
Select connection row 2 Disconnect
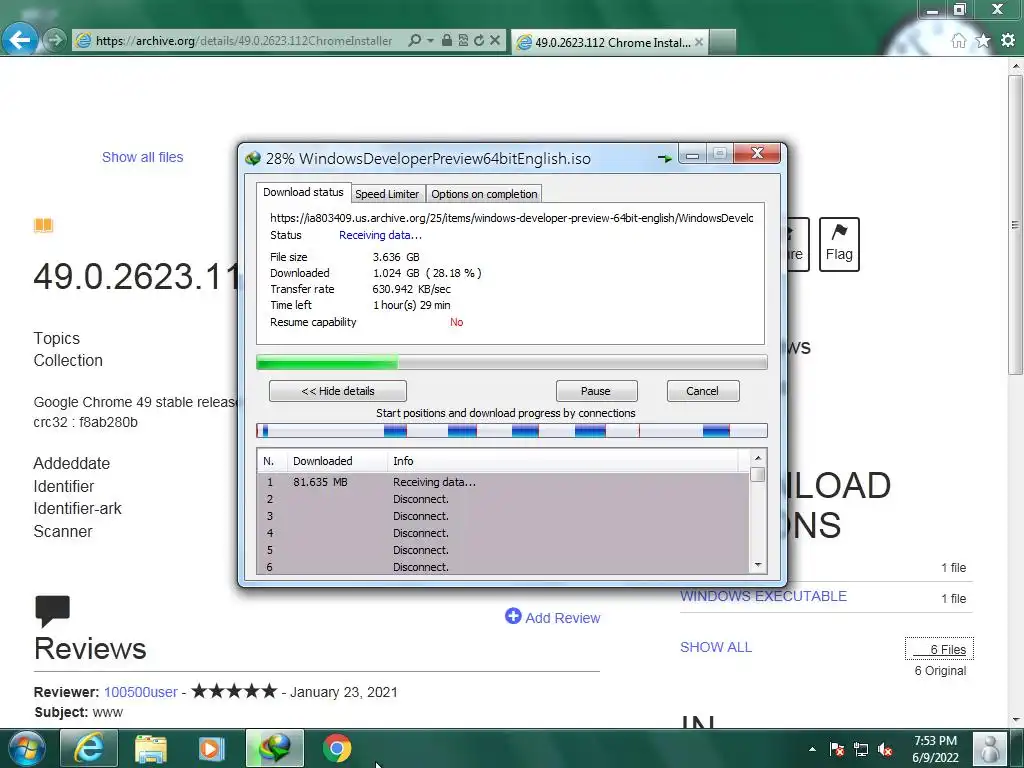coord(503,499)
